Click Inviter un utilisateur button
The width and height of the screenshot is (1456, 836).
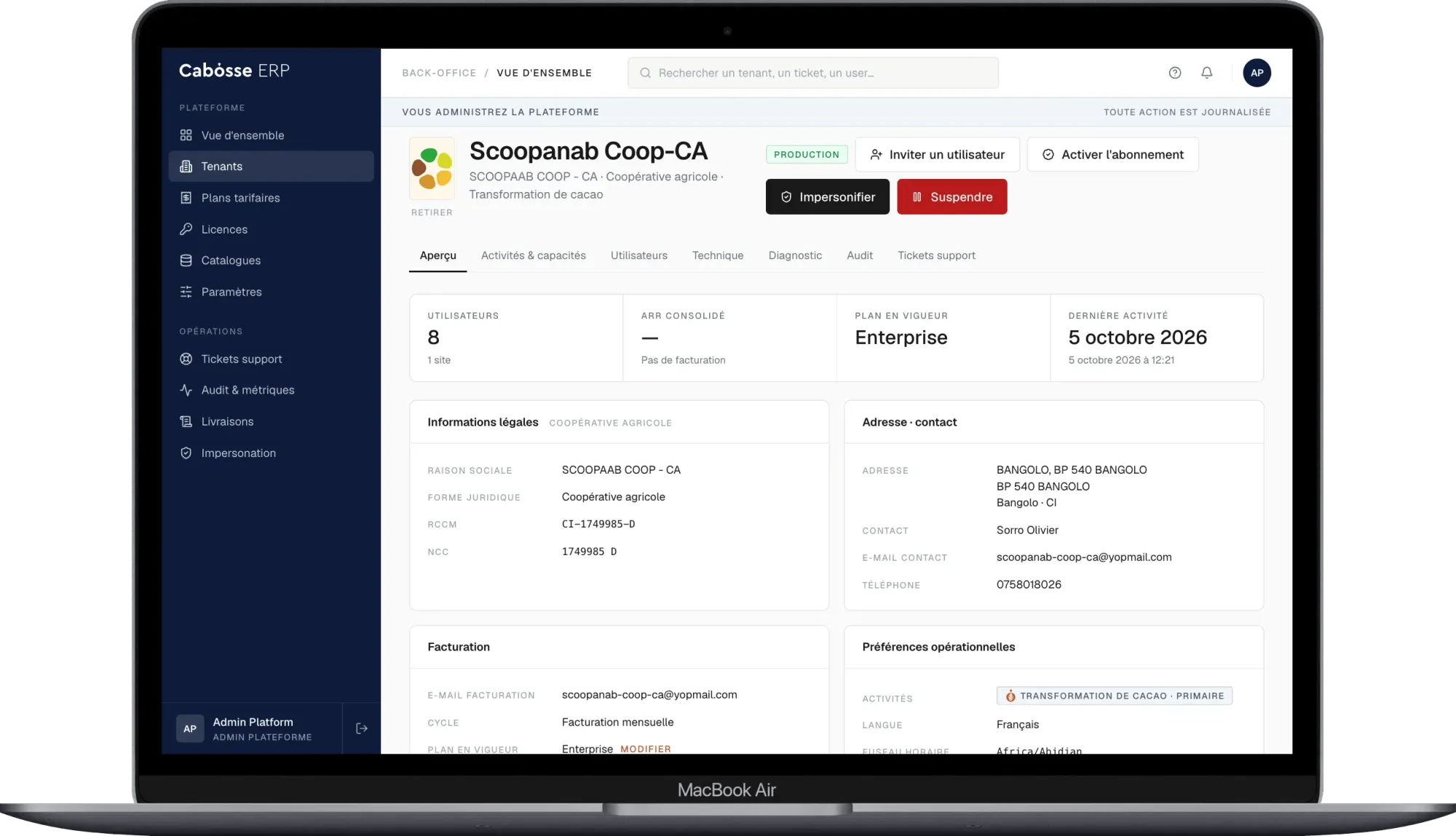(x=938, y=154)
